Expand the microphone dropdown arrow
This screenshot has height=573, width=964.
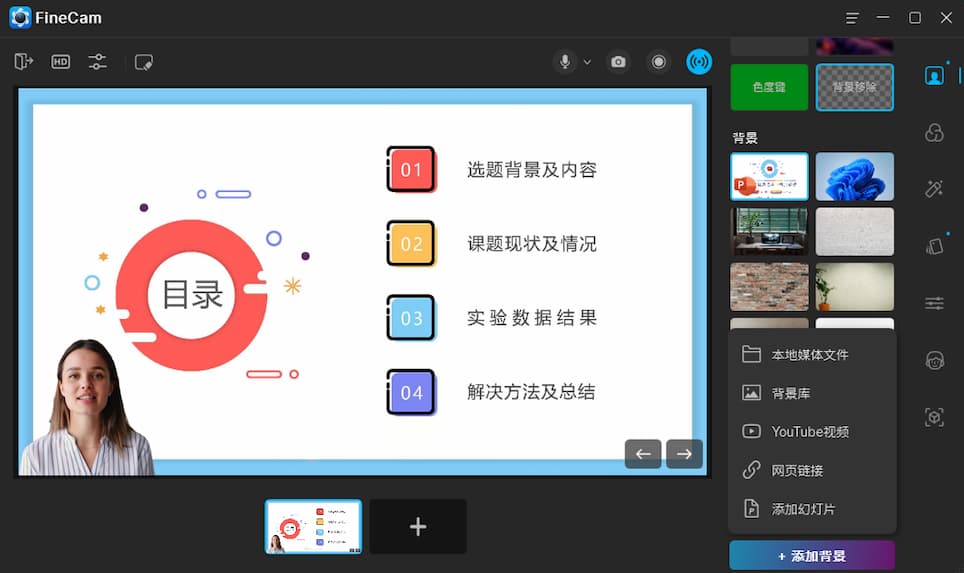(587, 62)
